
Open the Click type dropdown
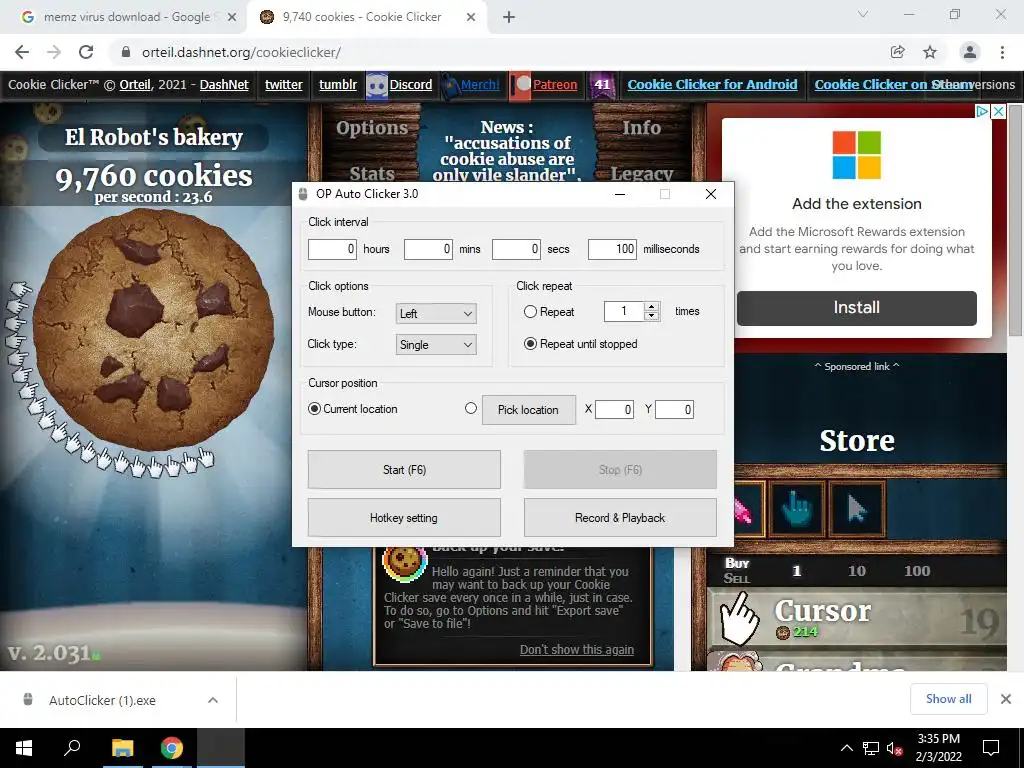click(x=436, y=345)
